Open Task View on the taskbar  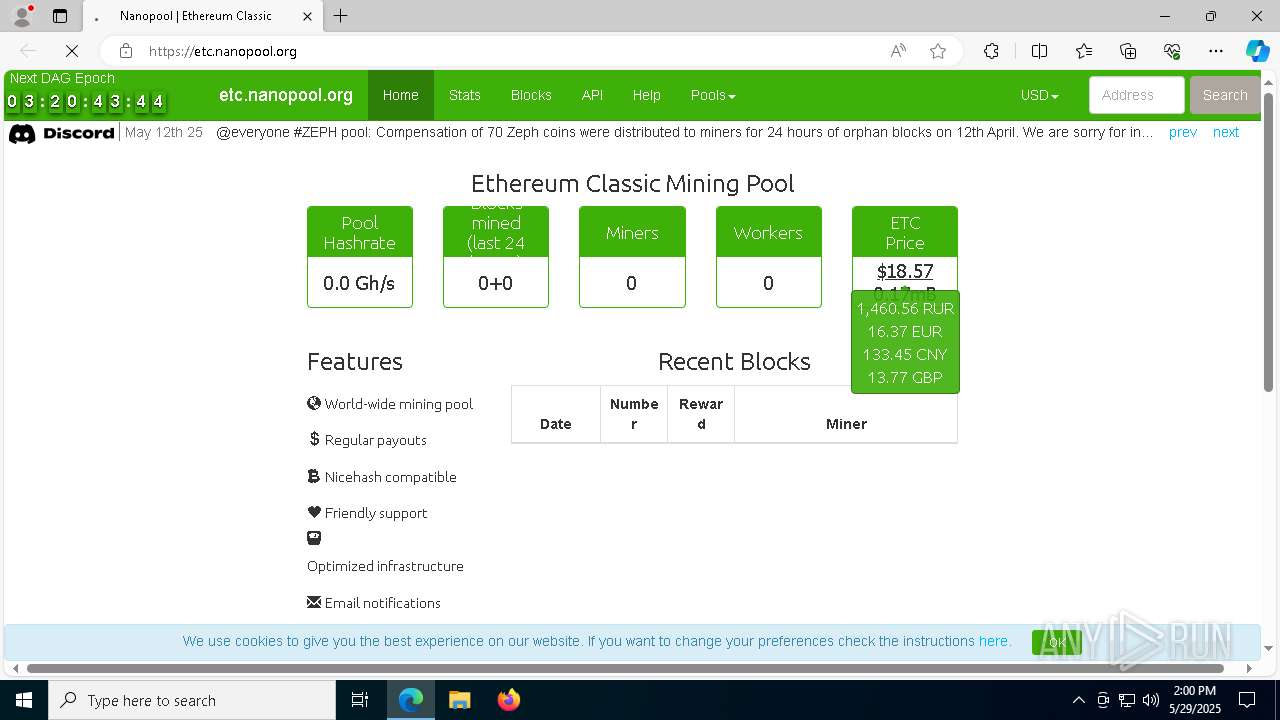coord(360,700)
